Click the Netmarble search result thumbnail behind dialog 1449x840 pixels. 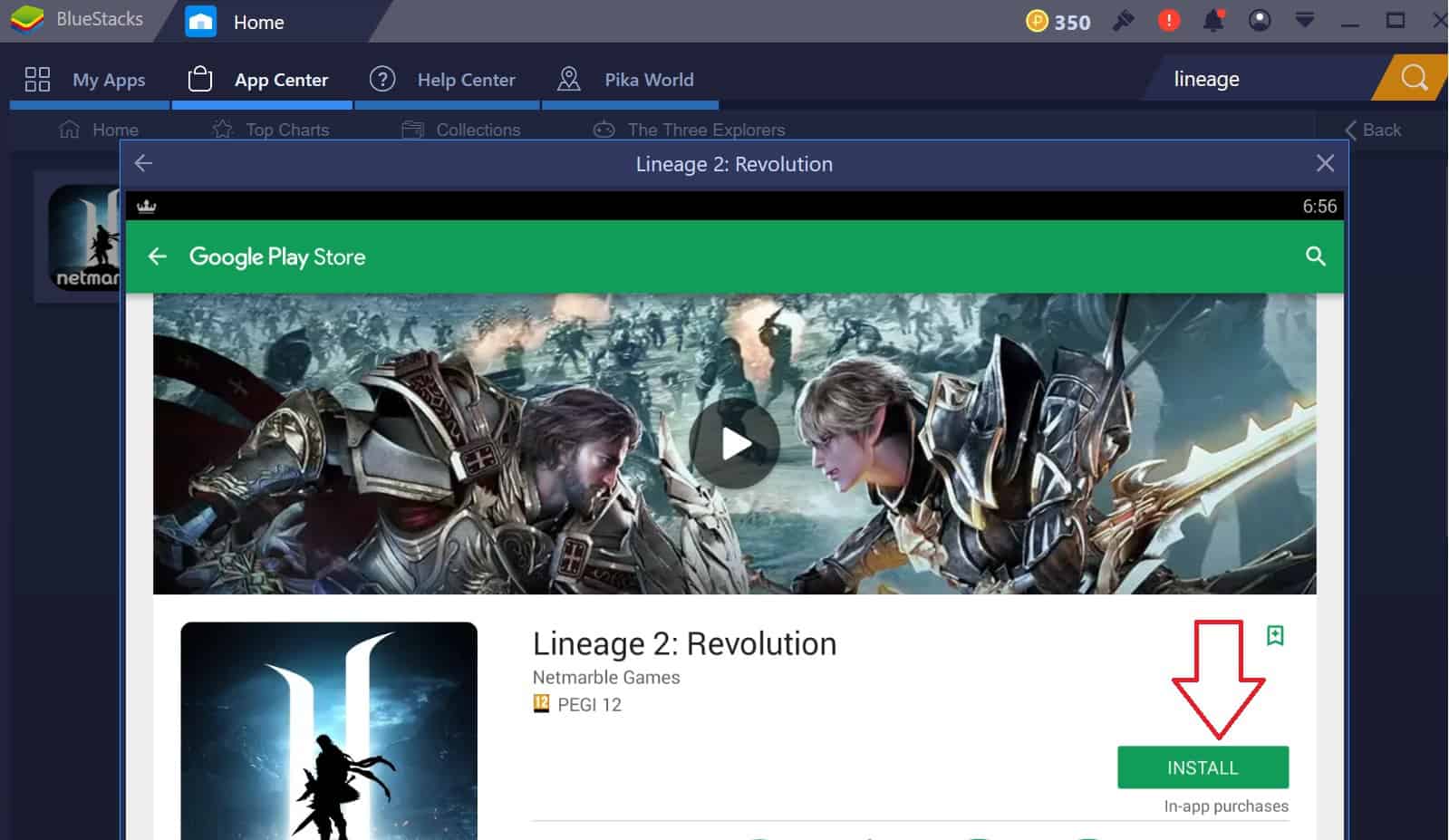click(83, 237)
